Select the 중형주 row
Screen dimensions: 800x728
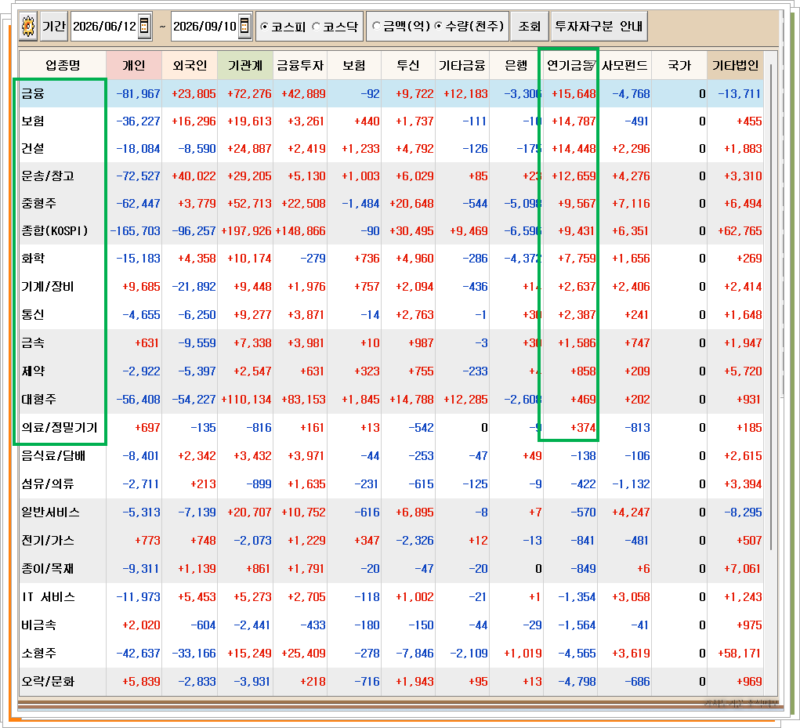tap(391, 204)
